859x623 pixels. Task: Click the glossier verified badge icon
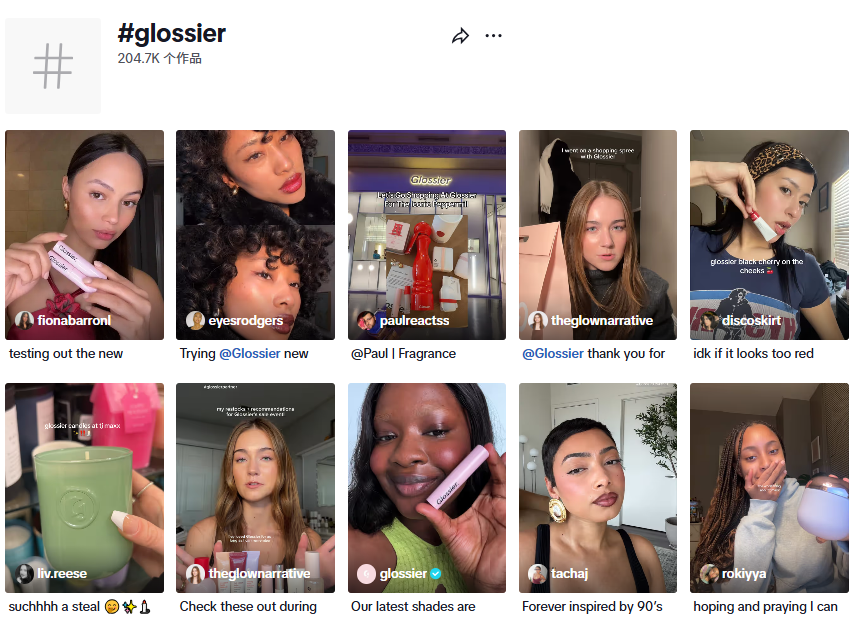point(436,574)
